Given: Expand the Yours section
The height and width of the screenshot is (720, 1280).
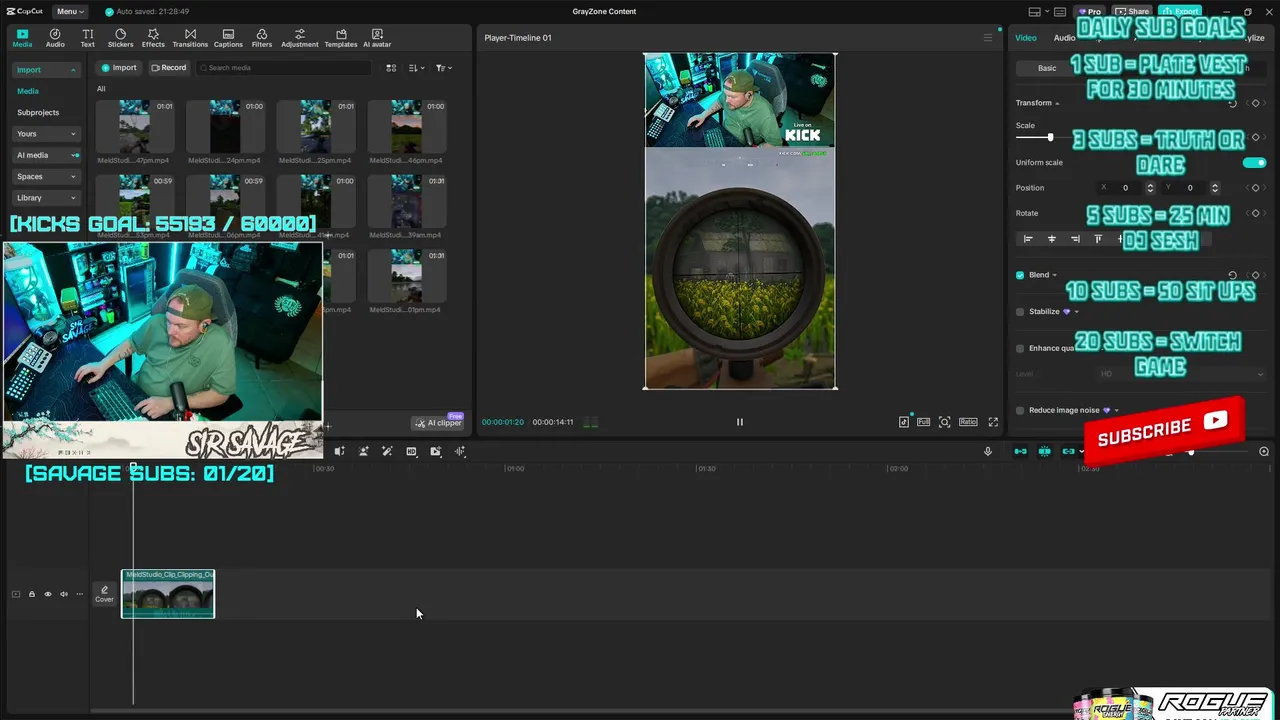Looking at the screenshot, I should click(x=46, y=134).
